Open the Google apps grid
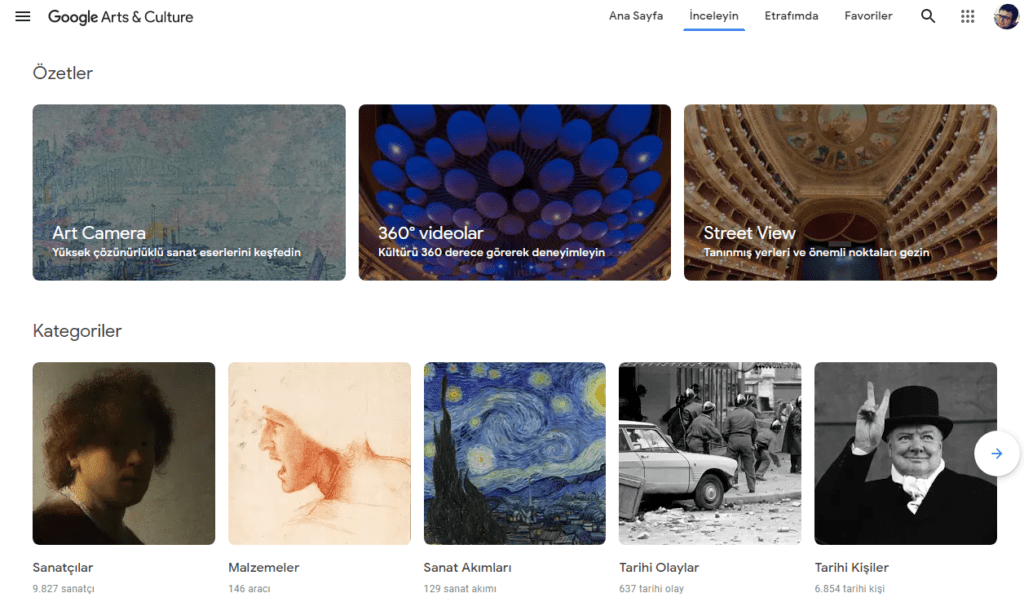Viewport: 1024px width, 602px height. coord(967,16)
